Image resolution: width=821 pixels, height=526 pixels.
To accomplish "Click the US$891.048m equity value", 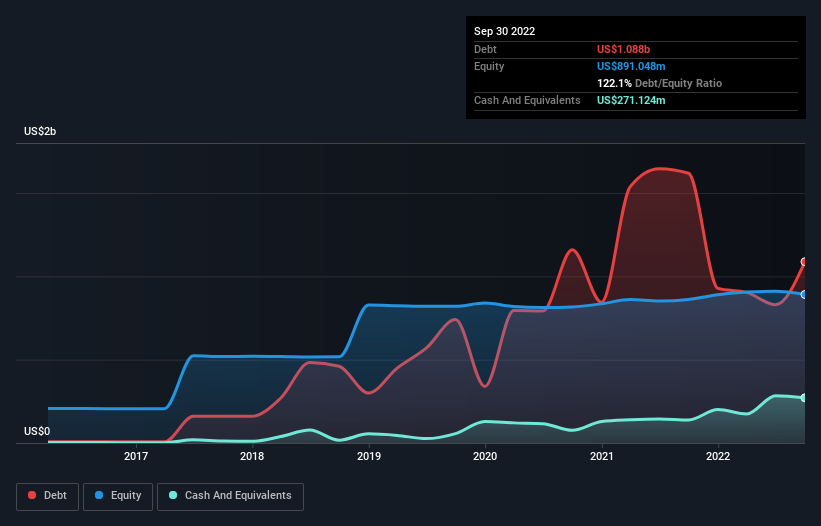I will pos(631,66).
